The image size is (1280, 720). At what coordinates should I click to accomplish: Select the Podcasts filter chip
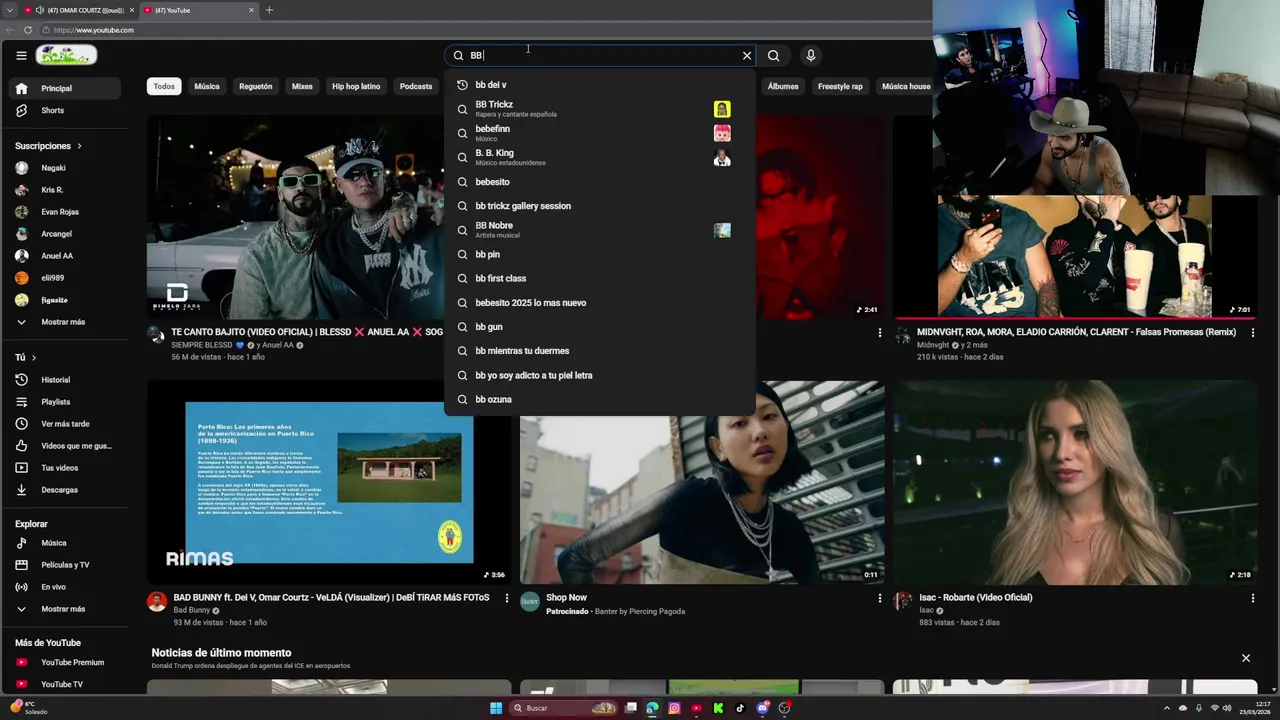click(x=416, y=86)
